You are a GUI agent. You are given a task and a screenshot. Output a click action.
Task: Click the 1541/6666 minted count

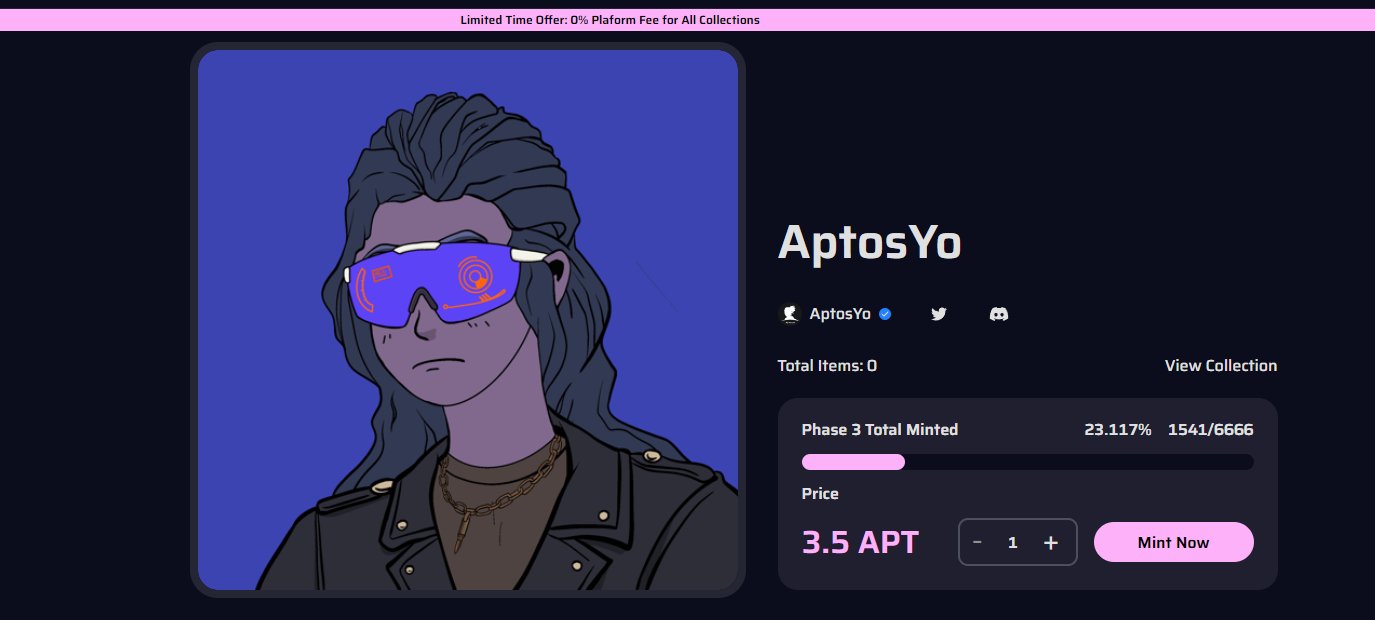(1210, 430)
